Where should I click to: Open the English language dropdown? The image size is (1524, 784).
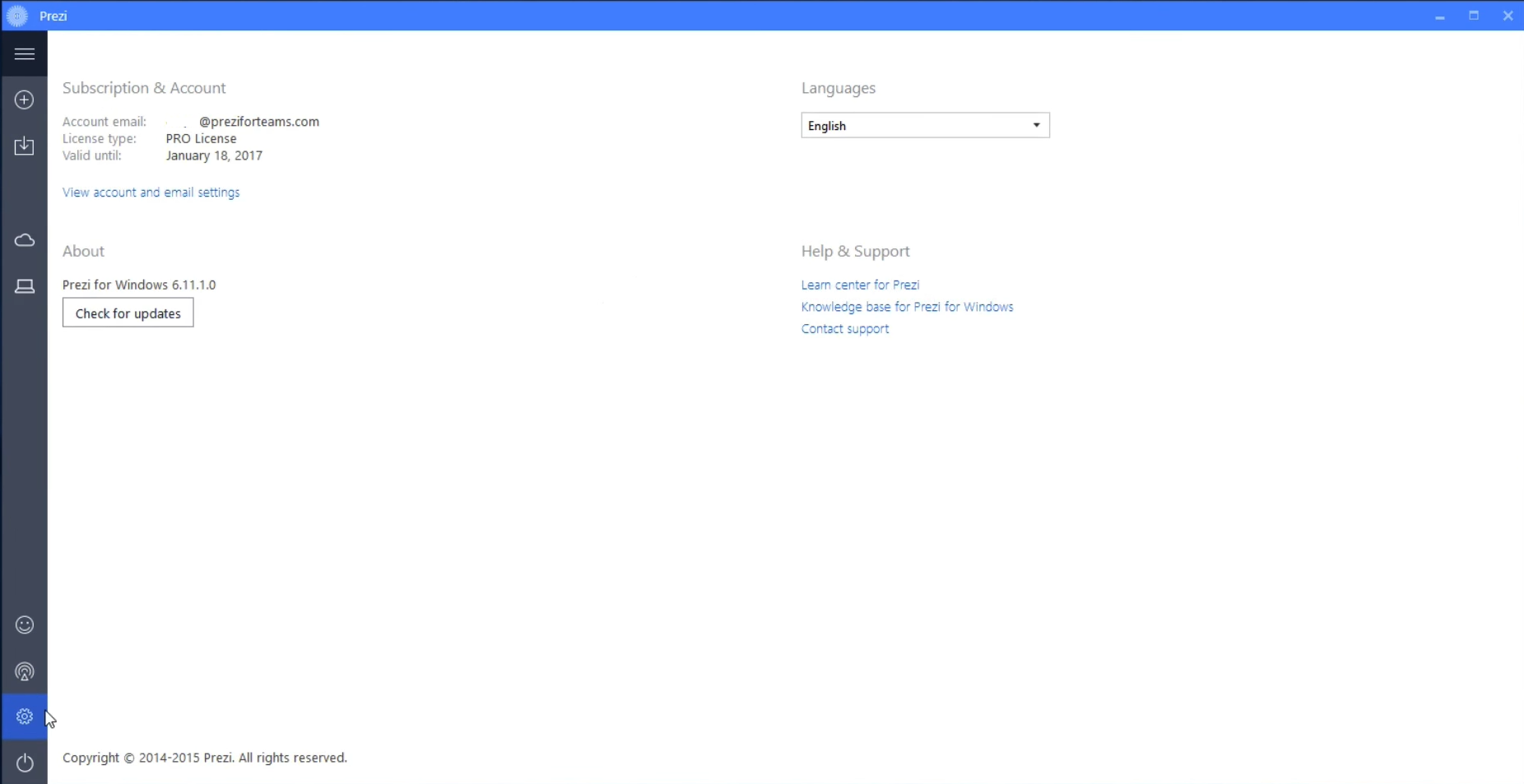[925, 125]
